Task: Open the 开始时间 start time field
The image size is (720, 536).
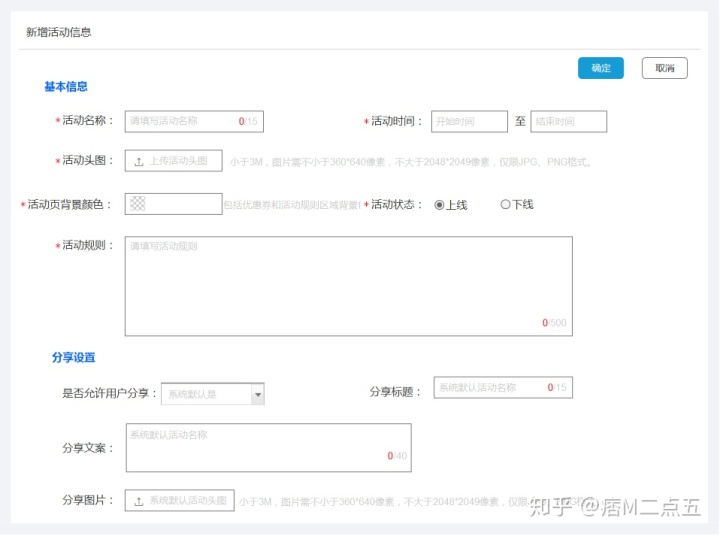Action: [x=469, y=121]
